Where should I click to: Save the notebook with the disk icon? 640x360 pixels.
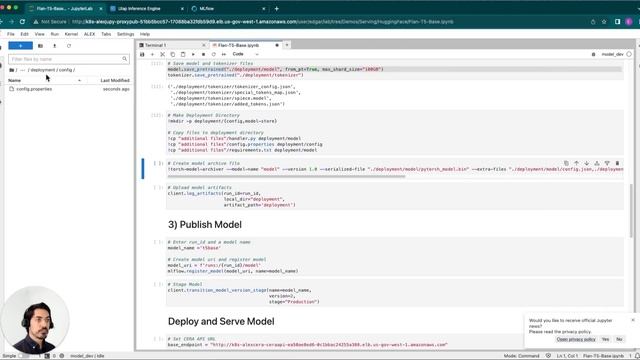pos(142,54)
